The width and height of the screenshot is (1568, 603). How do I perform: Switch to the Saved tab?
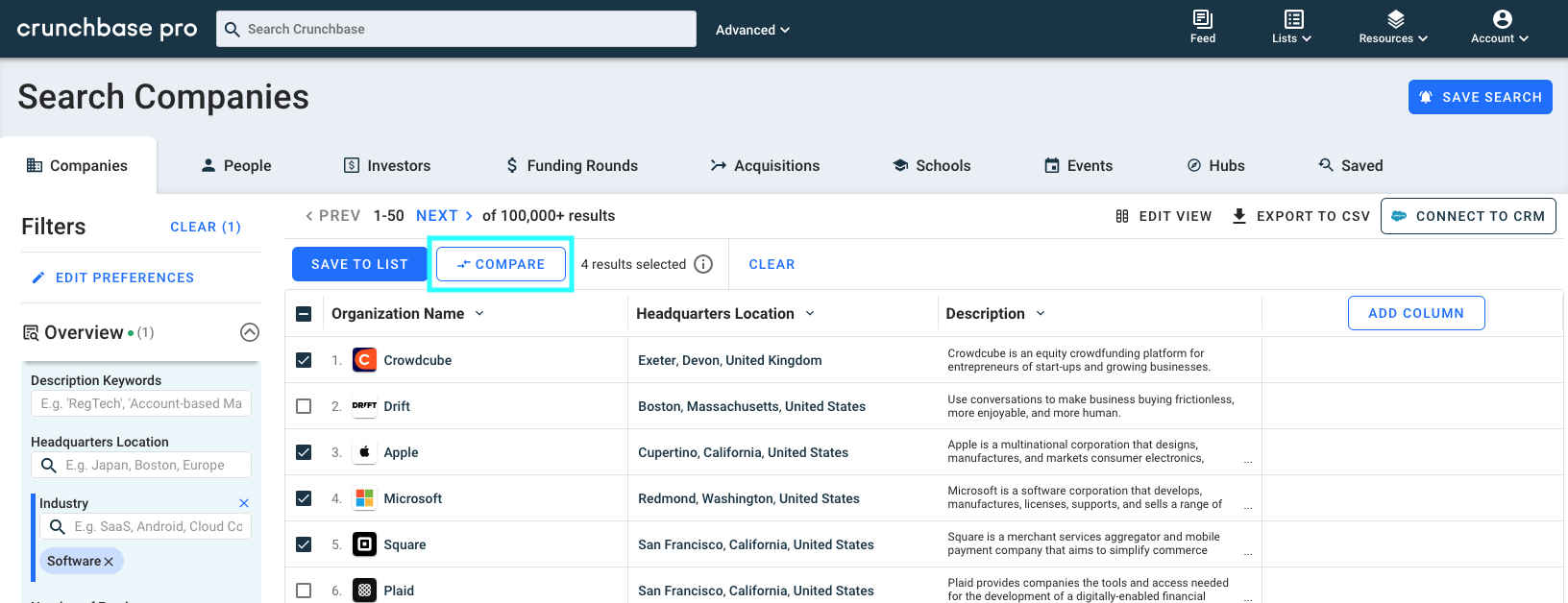[1351, 165]
